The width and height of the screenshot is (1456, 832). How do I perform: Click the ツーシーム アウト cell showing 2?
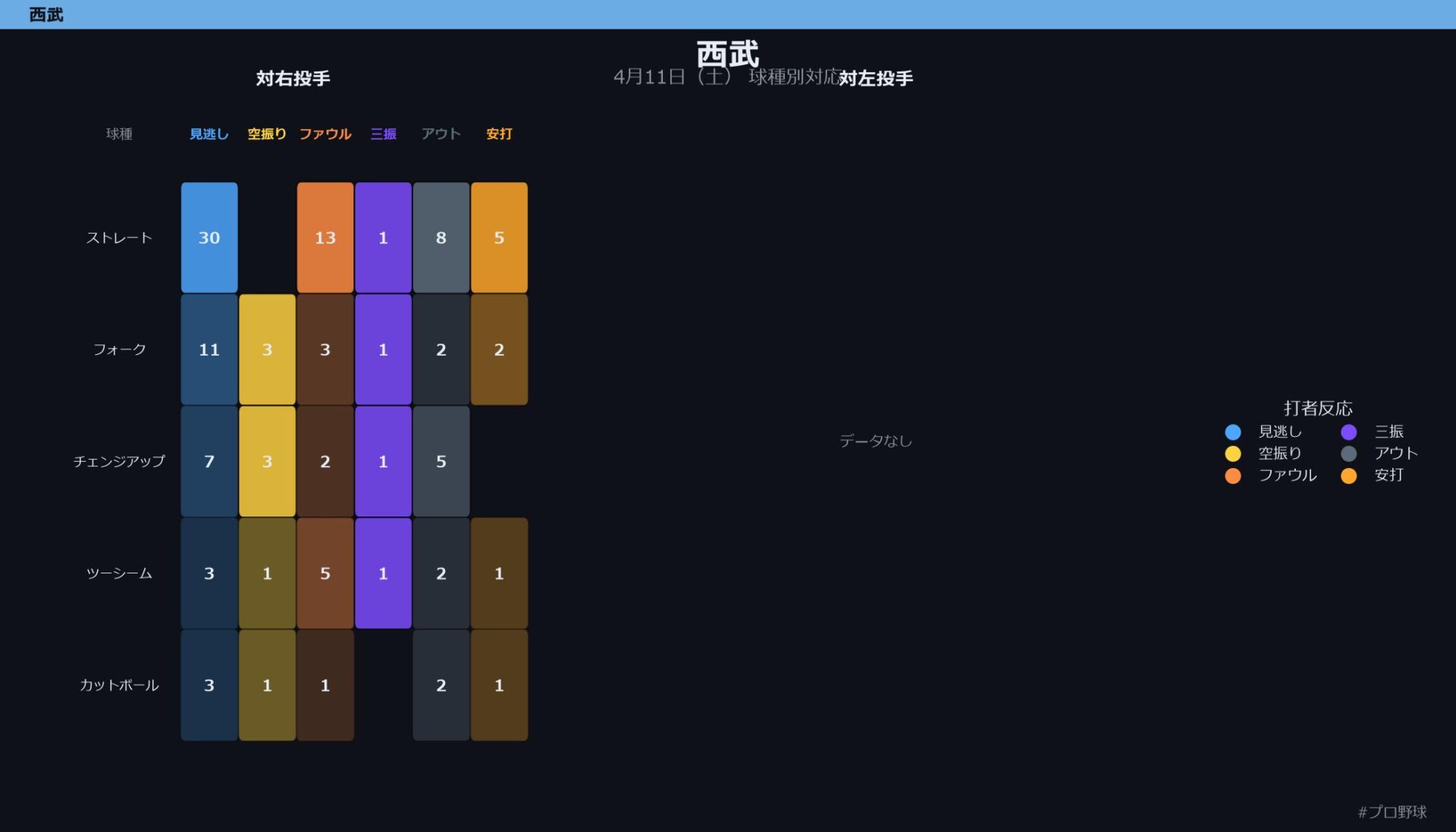441,573
